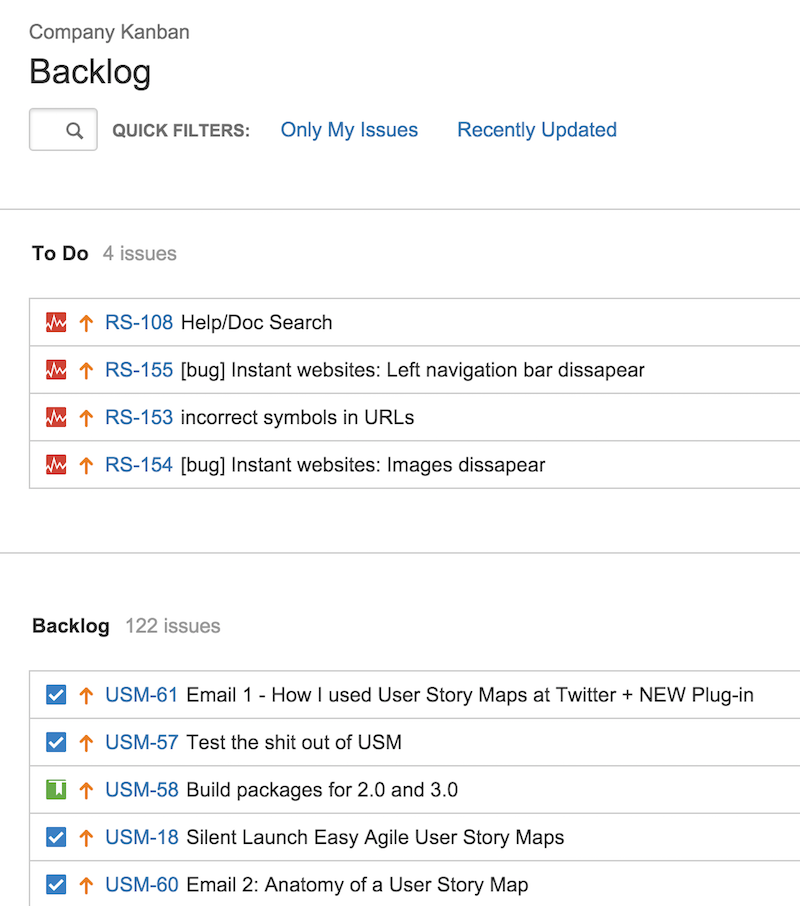Viewport: 800px width, 906px height.
Task: Click the bug type icon beside RS-154
Action: click(x=58, y=464)
